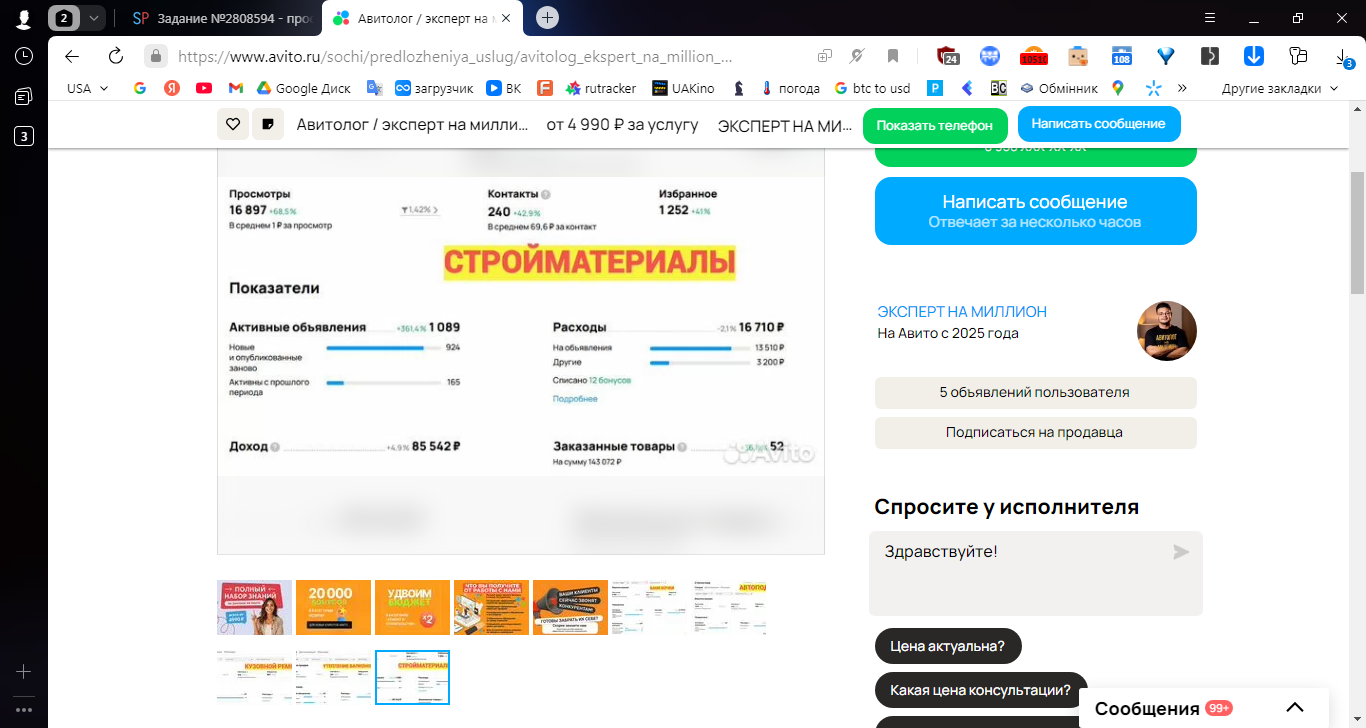
Task: Expand the tab group counter dropdown
Action: pos(94,18)
